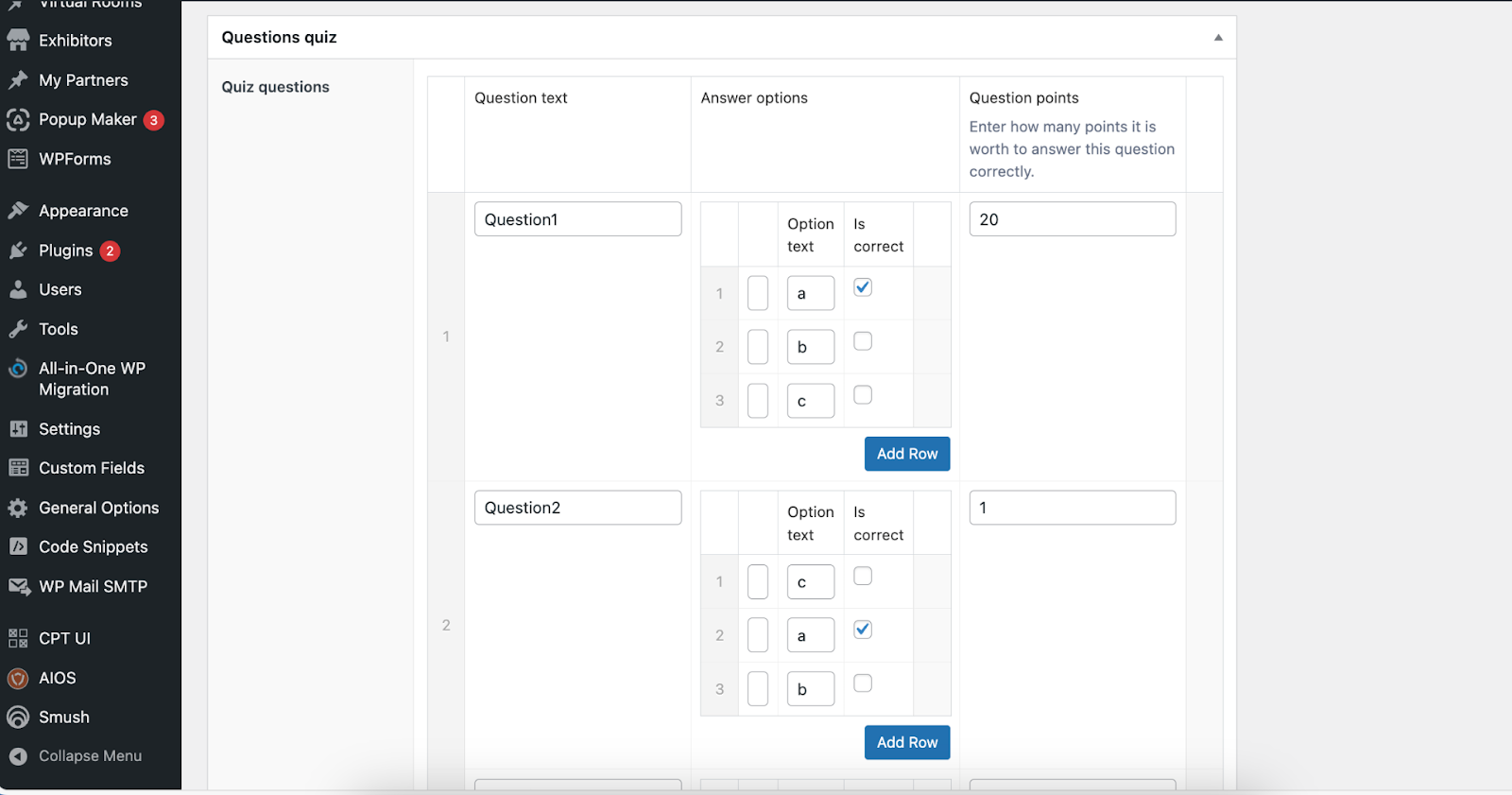The image size is (1512, 795).
Task: Click the Plugins plug icon
Action: 18,251
